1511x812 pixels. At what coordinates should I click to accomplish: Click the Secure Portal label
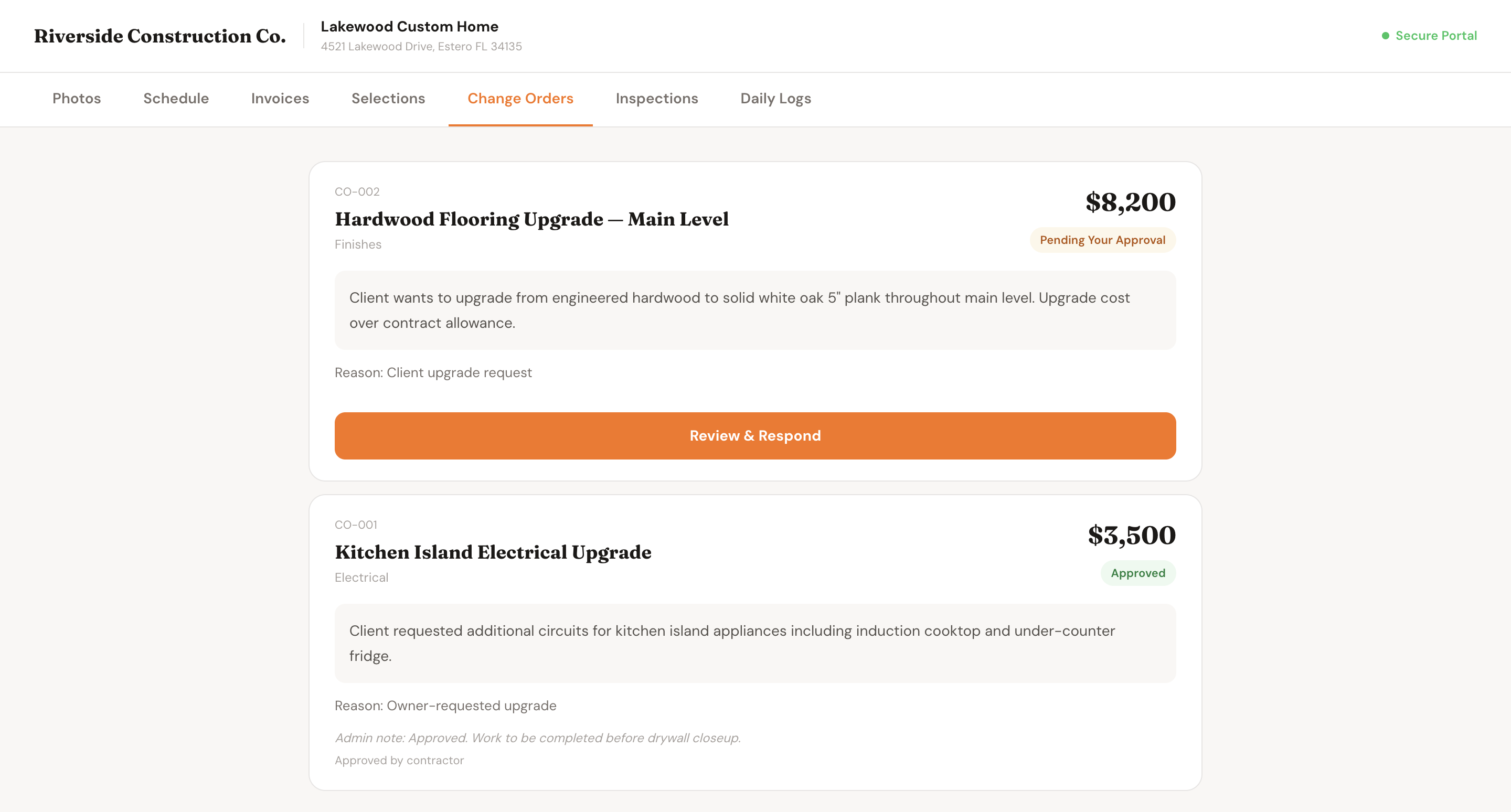point(1435,36)
